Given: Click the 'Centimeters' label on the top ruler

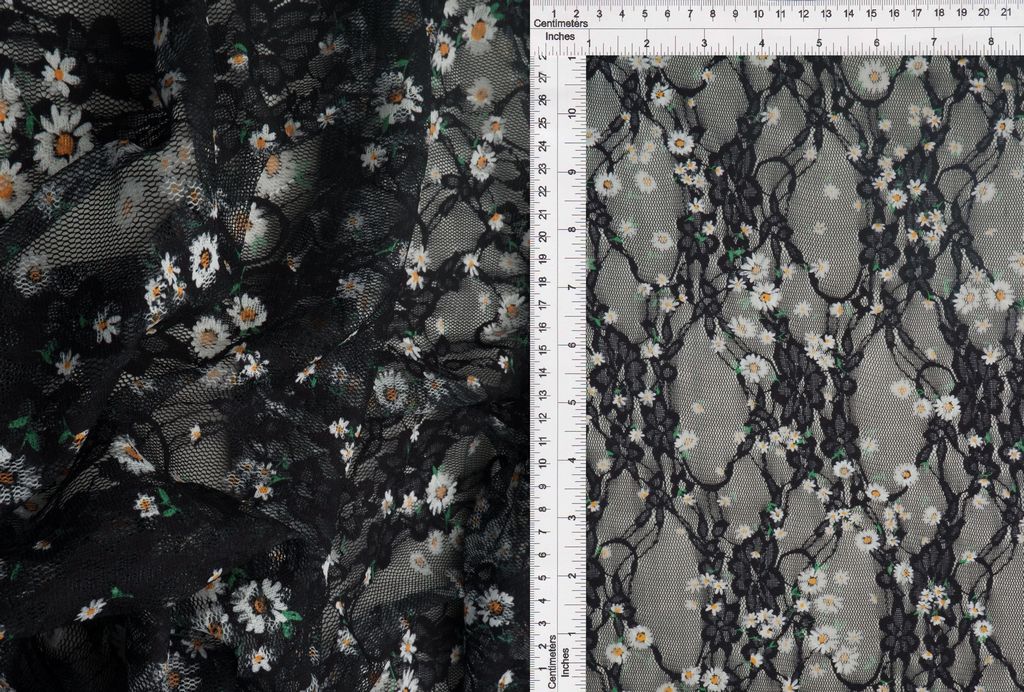Looking at the screenshot, I should pyautogui.click(x=560, y=24).
